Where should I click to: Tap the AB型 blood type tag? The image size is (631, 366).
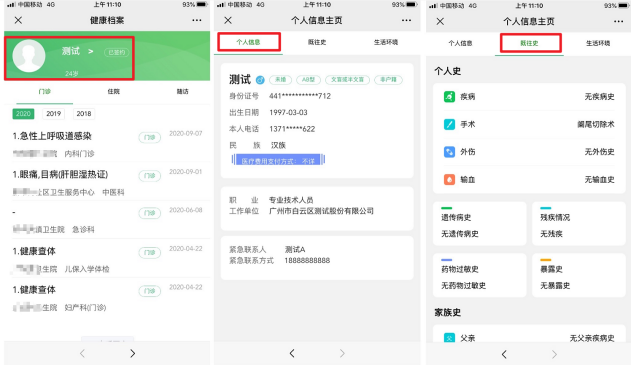[x=309, y=80]
